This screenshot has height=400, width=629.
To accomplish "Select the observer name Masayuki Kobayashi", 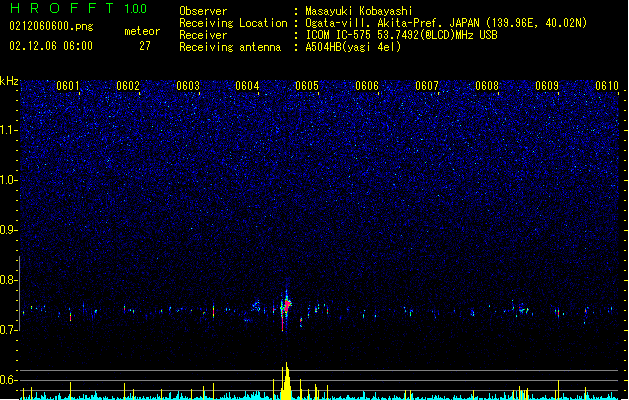I will [x=359, y=11].
